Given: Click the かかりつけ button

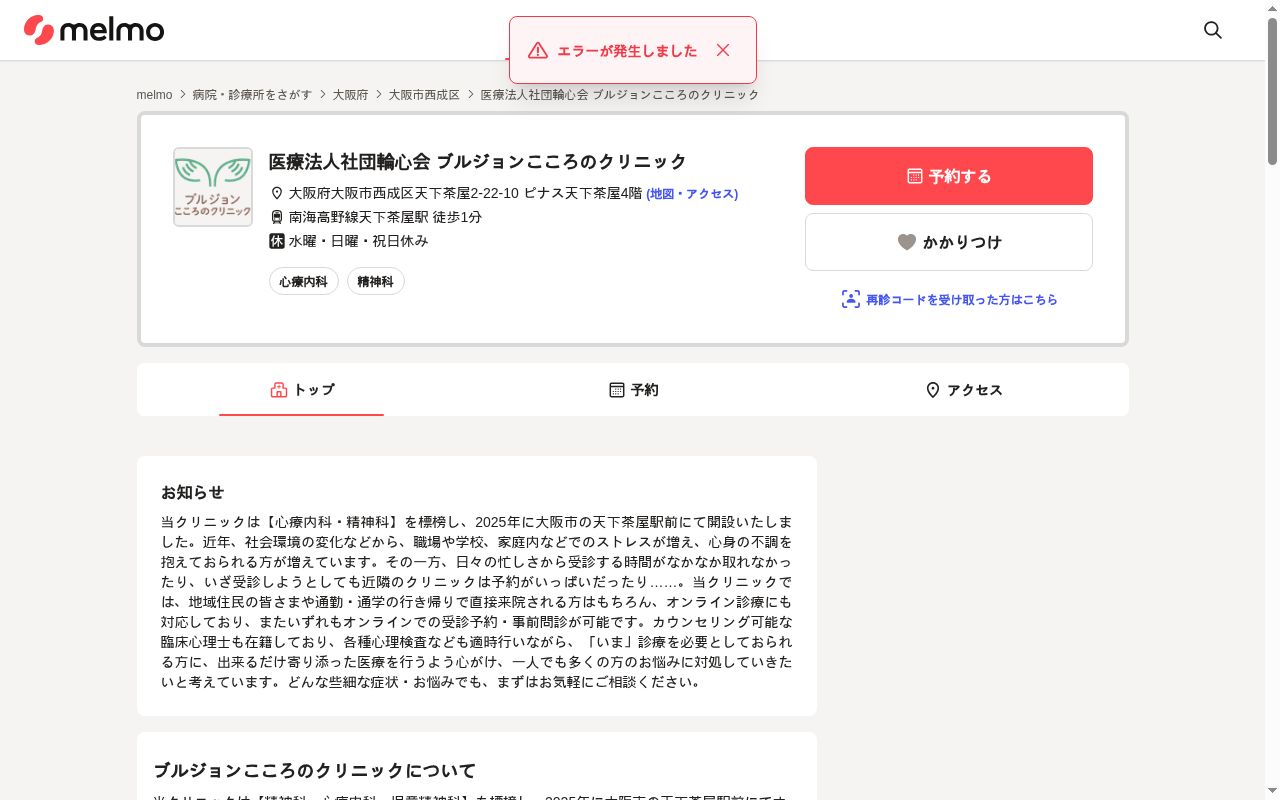Looking at the screenshot, I should [949, 242].
